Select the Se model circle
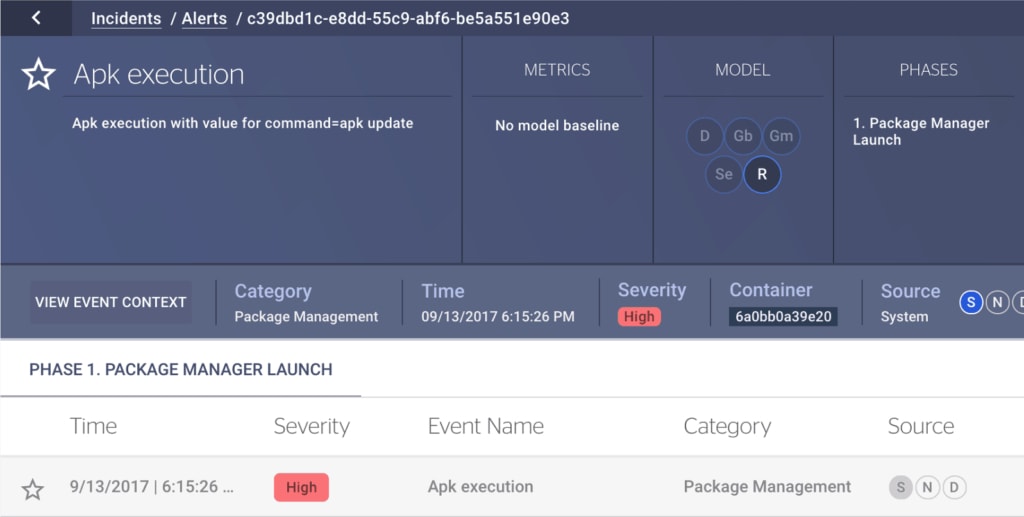The width and height of the screenshot is (1024, 517). (724, 174)
